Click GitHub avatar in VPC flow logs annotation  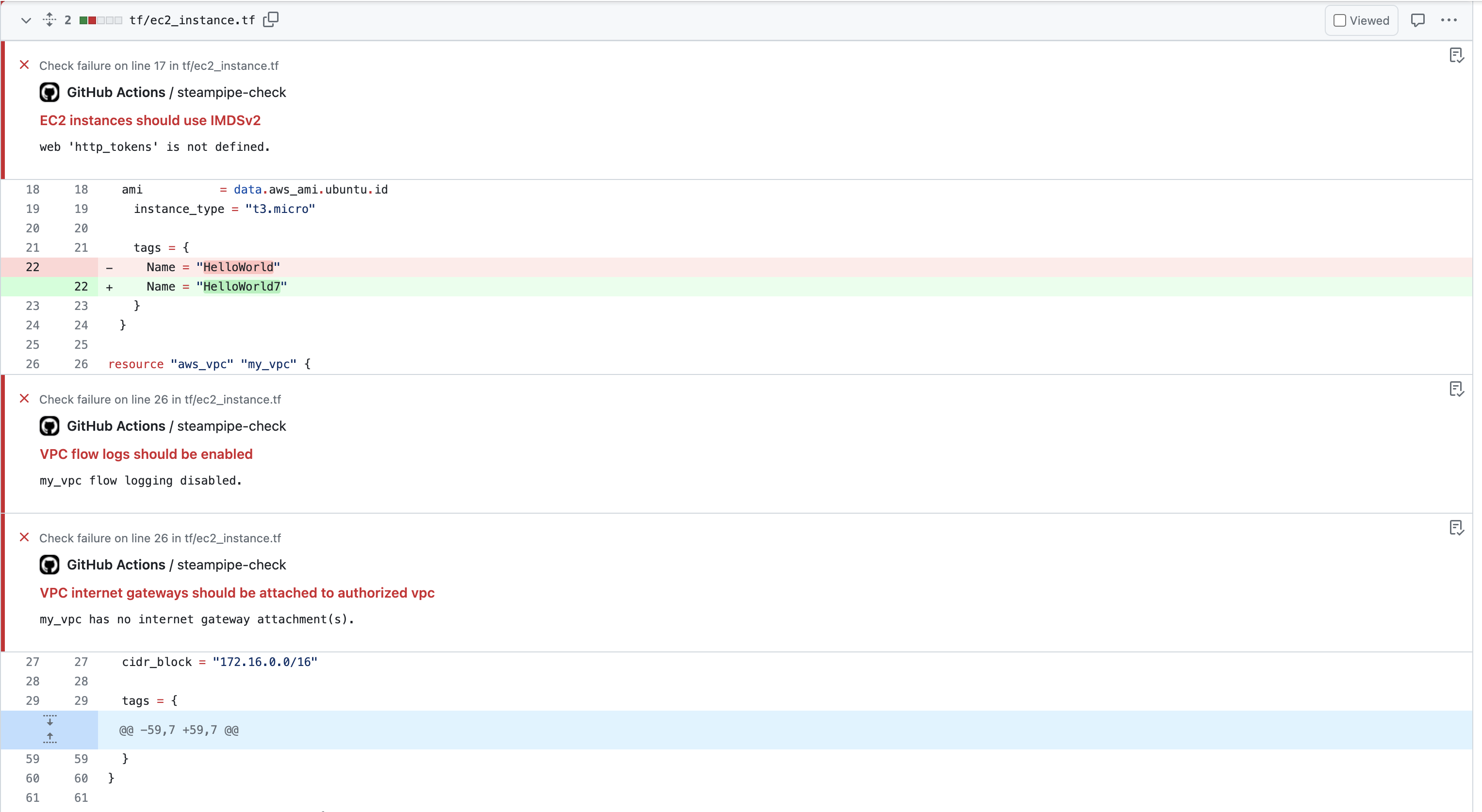pos(49,426)
